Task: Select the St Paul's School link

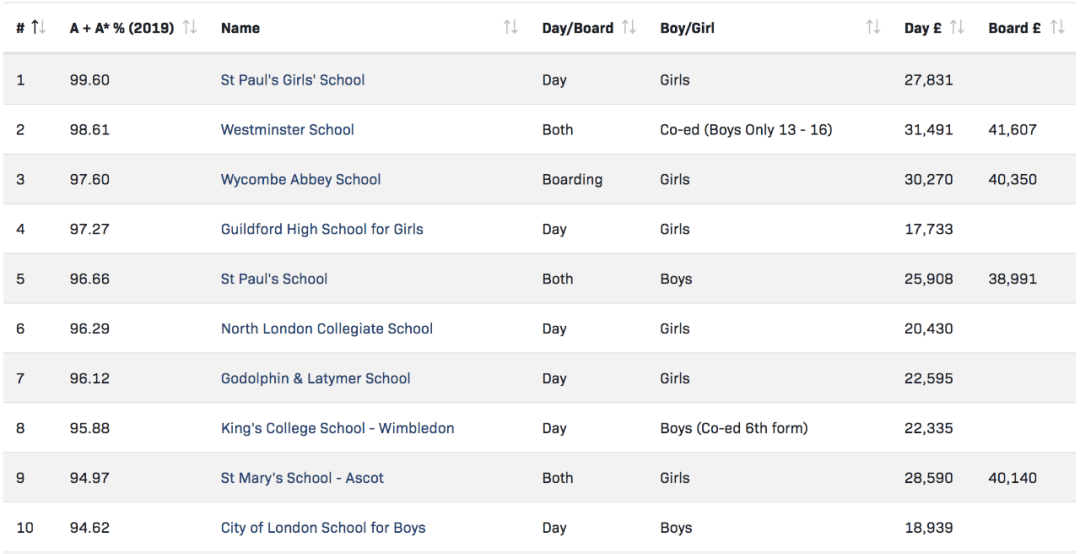Action: click(273, 279)
